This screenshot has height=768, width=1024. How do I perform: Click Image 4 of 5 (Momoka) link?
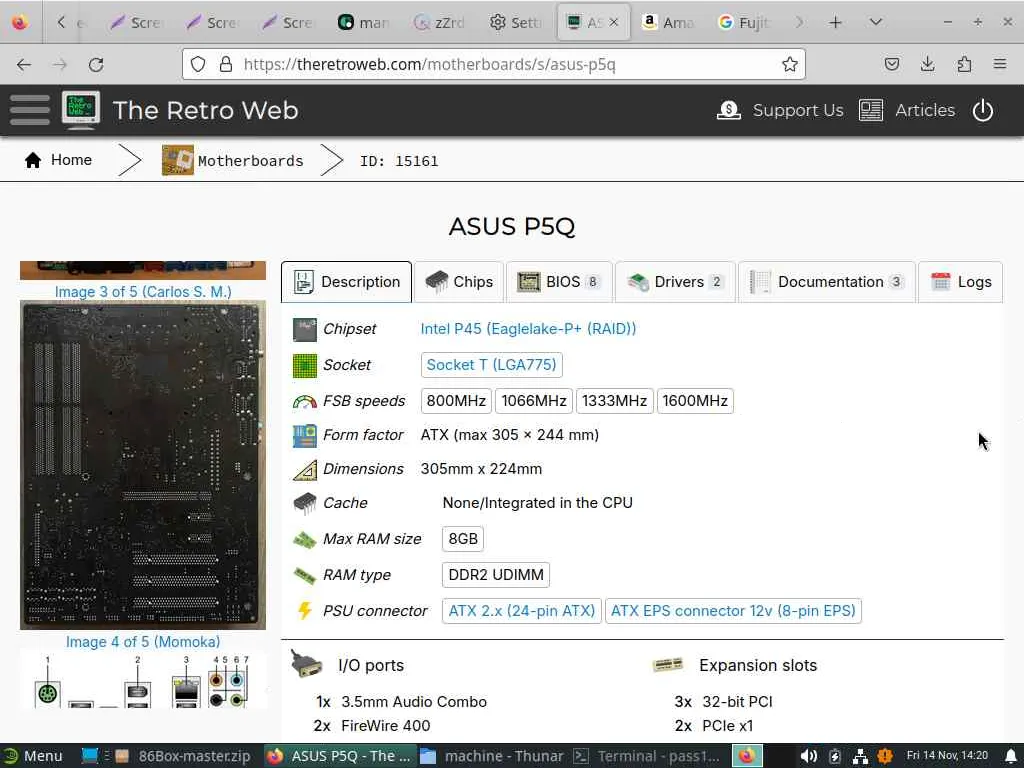[143, 641]
